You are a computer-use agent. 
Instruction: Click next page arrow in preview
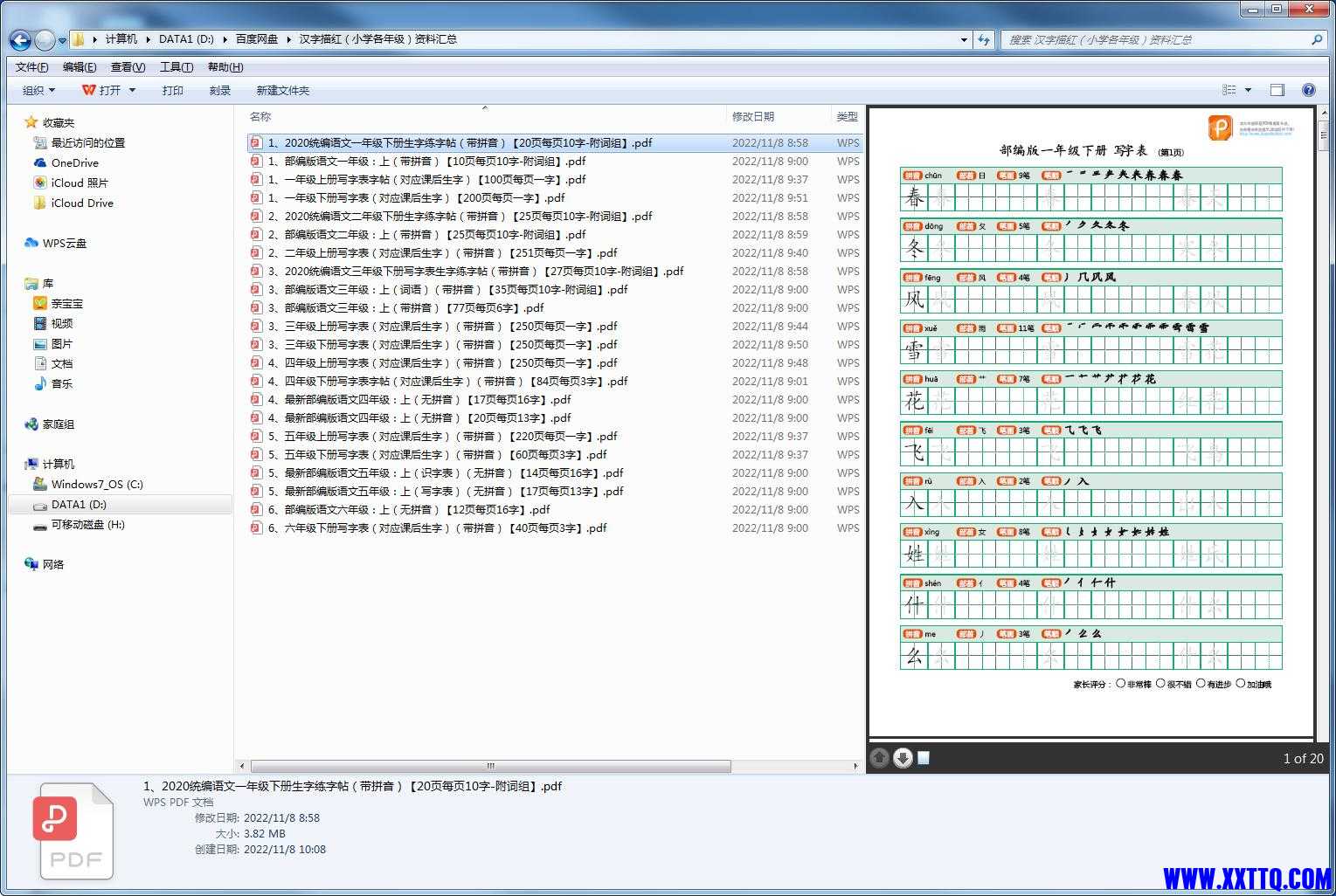(x=903, y=758)
